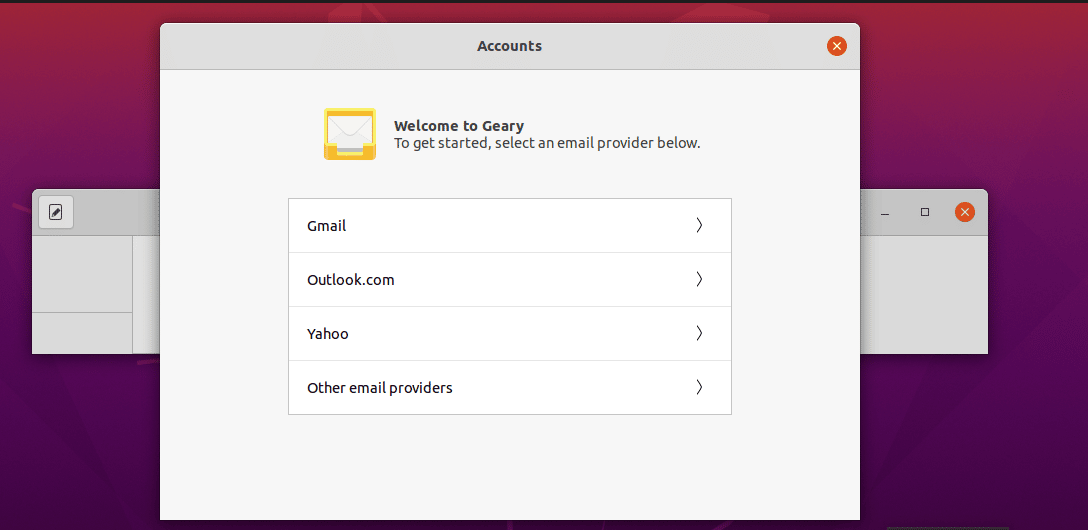Screen dimensions: 1088x530
Task: Expand the Other email providers chevron
Action: (699, 388)
